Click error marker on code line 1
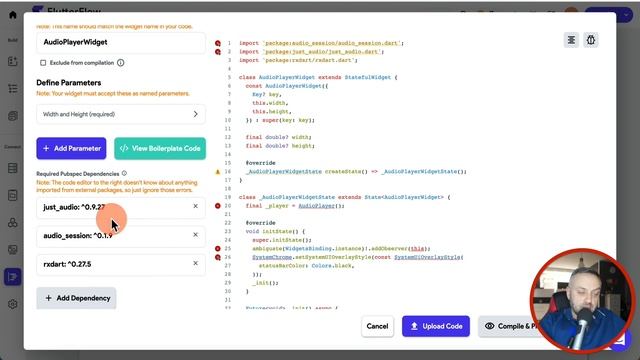This screenshot has height=360, width=640. pyautogui.click(x=218, y=43)
